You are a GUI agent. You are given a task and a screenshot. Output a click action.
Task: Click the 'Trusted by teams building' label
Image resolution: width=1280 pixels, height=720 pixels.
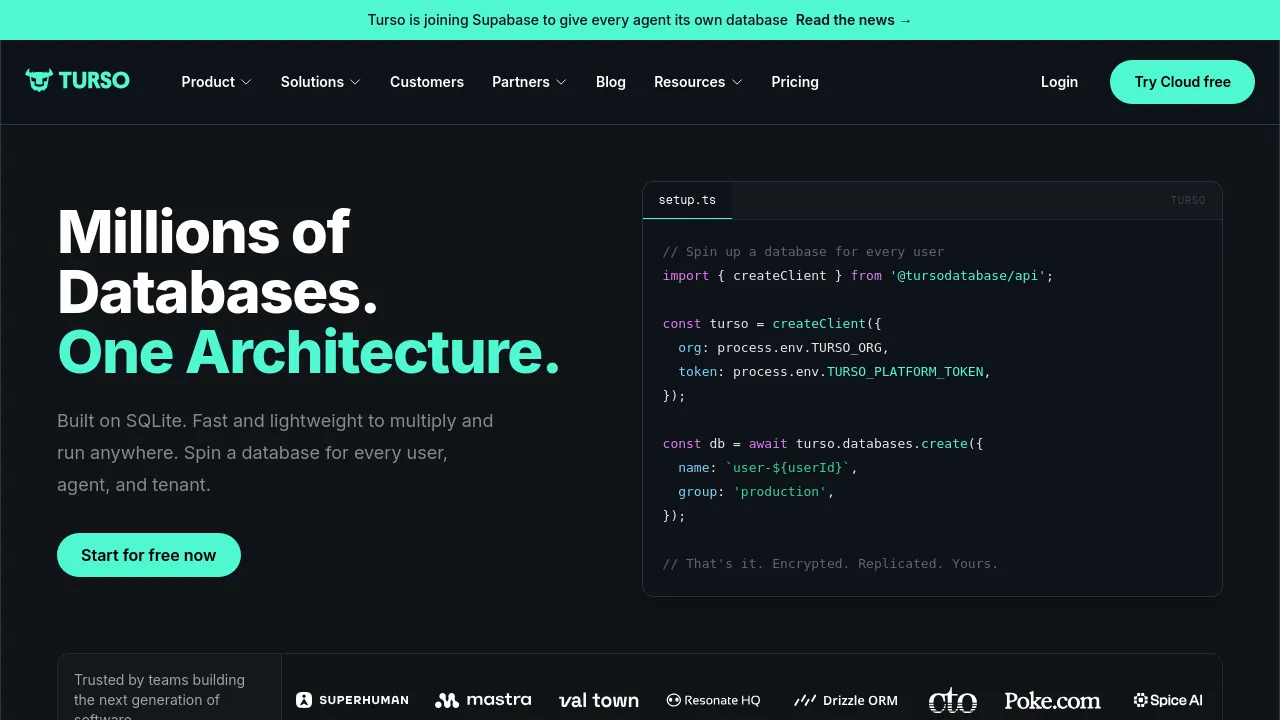pyautogui.click(x=159, y=695)
